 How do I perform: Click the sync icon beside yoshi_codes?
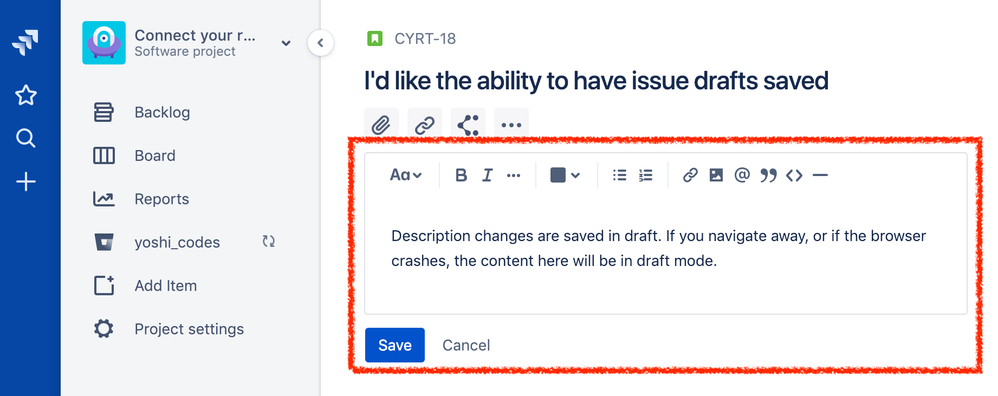click(269, 242)
